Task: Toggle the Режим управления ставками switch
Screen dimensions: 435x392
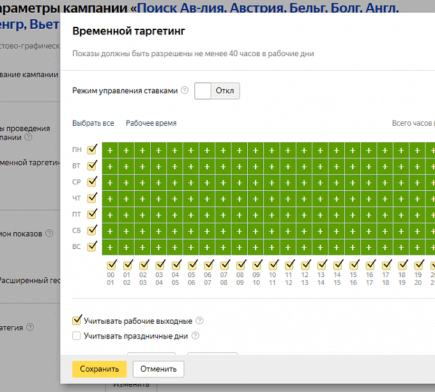Action: pyautogui.click(x=217, y=91)
